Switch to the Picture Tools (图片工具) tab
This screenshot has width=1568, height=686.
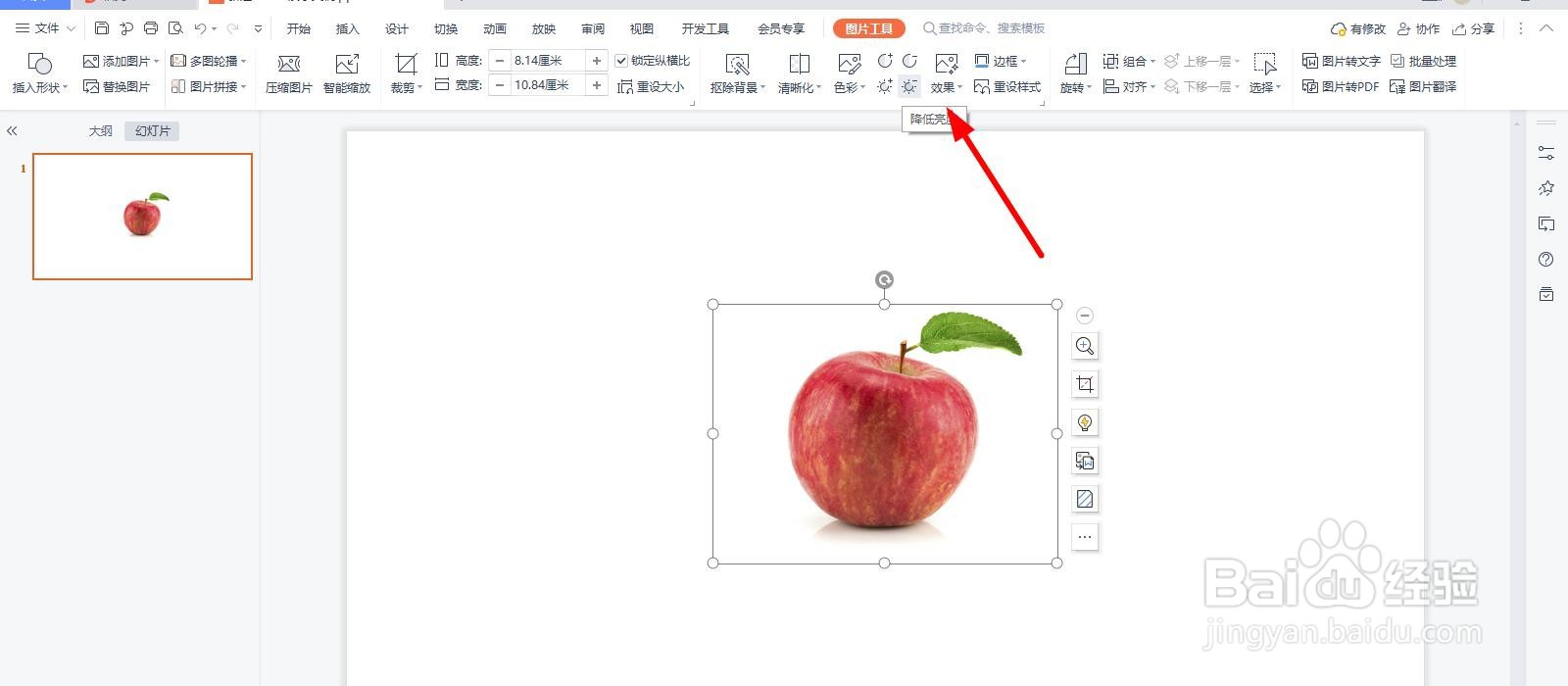click(869, 28)
